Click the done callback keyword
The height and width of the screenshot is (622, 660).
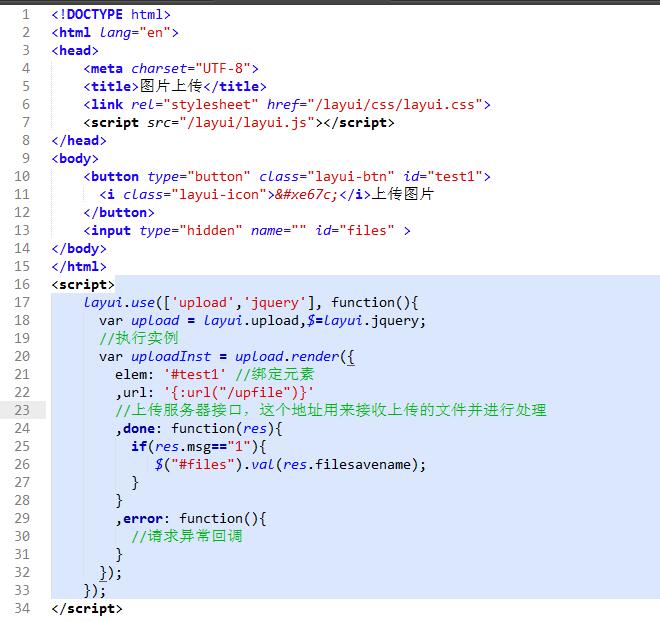[x=139, y=428]
